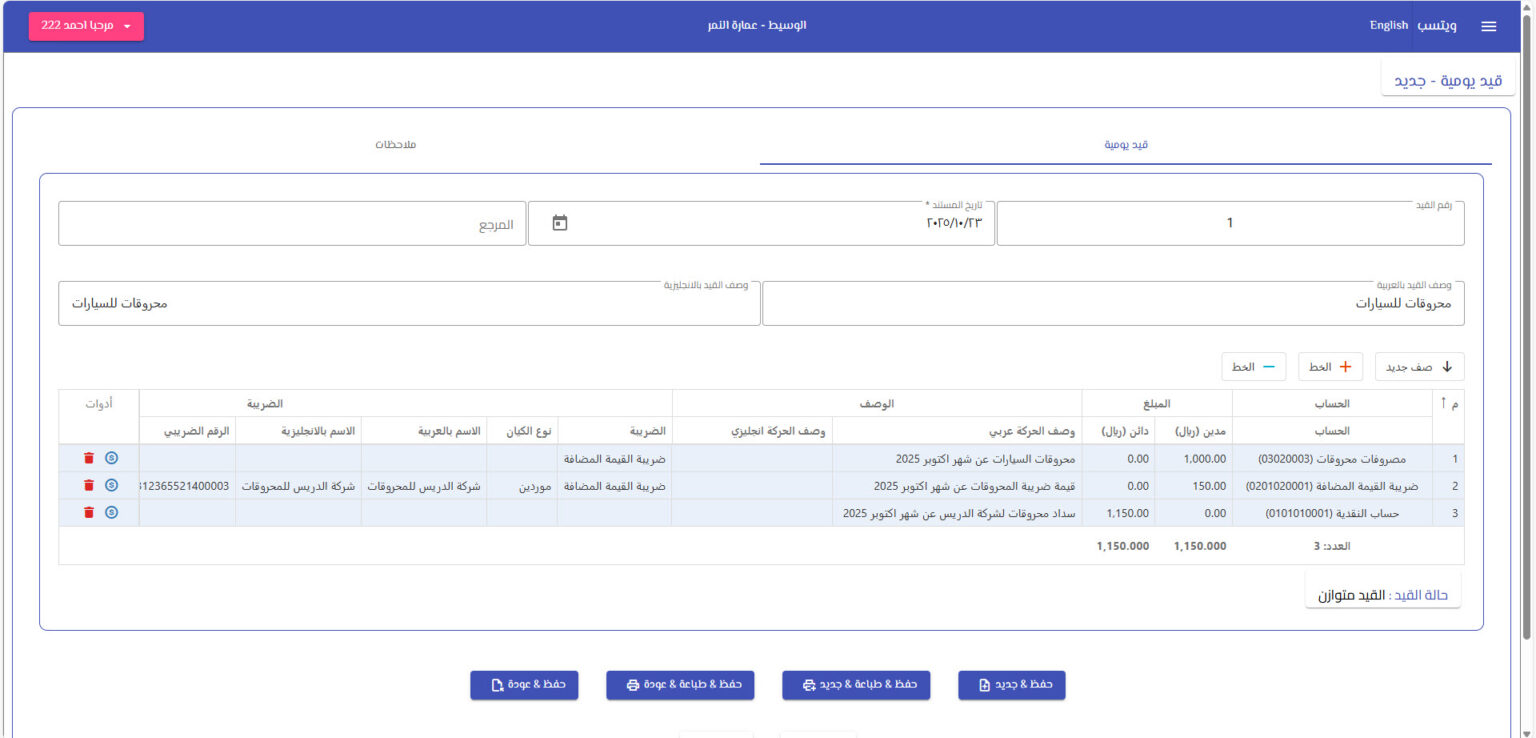
Task: Click the المرجع reference input field
Action: click(292, 224)
